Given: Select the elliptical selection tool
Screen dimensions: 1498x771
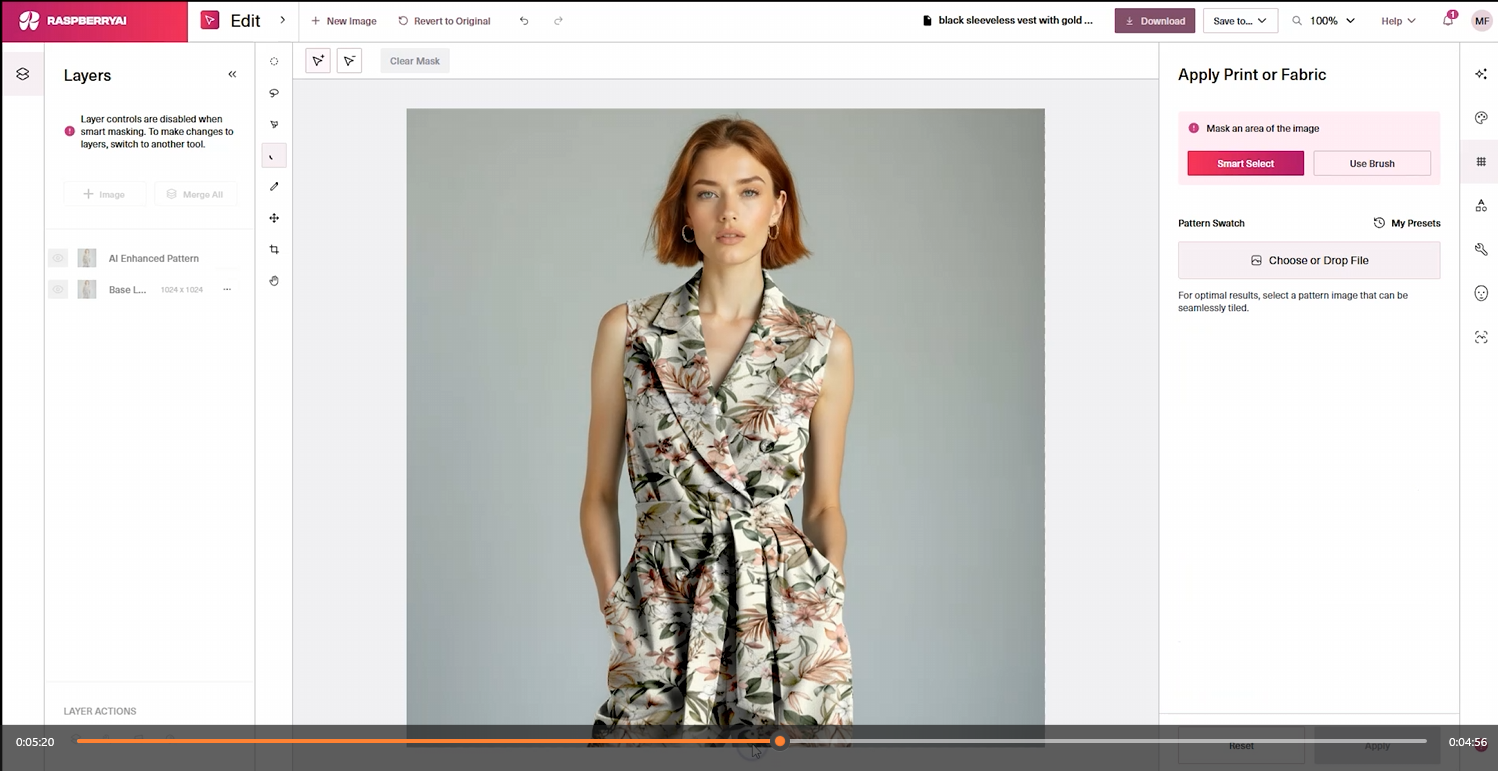Looking at the screenshot, I should 274,62.
